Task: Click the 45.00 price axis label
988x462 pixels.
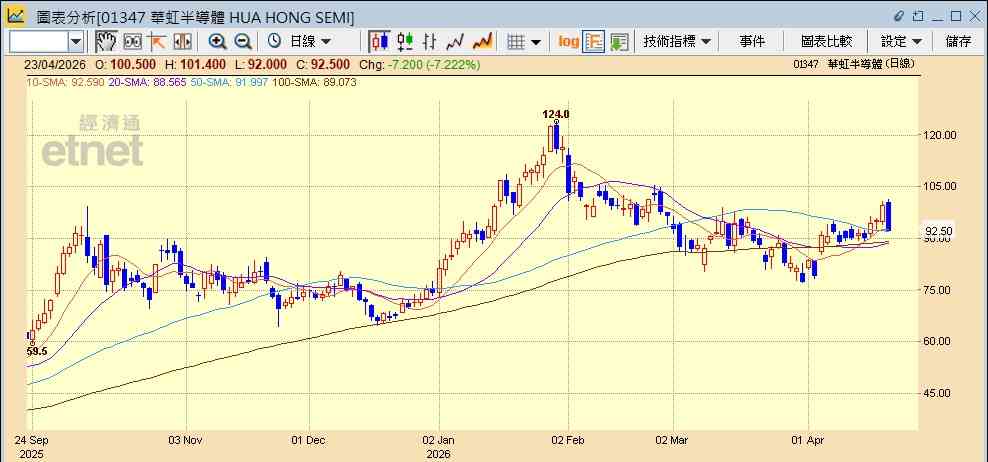Action: click(939, 393)
